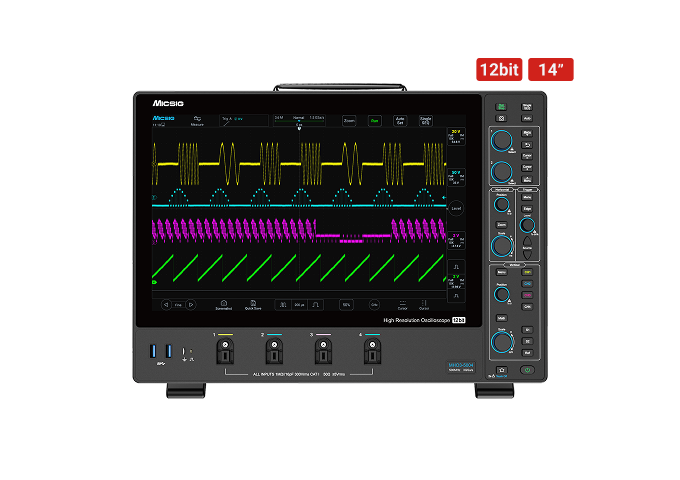Viewport: 680px width, 480px height.
Task: Tap the Auto Set on-screen button
Action: pos(400,121)
